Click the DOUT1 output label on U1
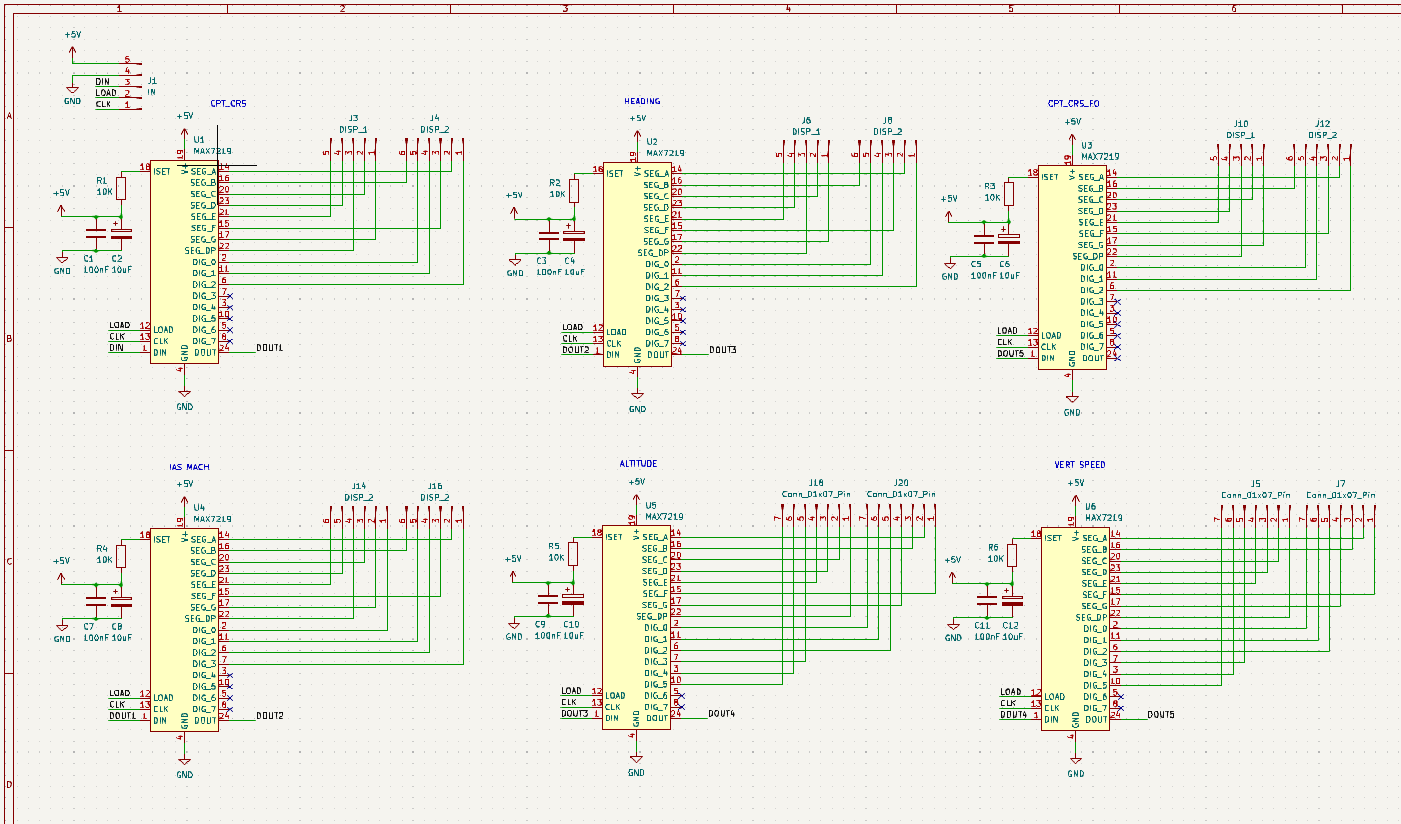The image size is (1401, 824). [270, 348]
